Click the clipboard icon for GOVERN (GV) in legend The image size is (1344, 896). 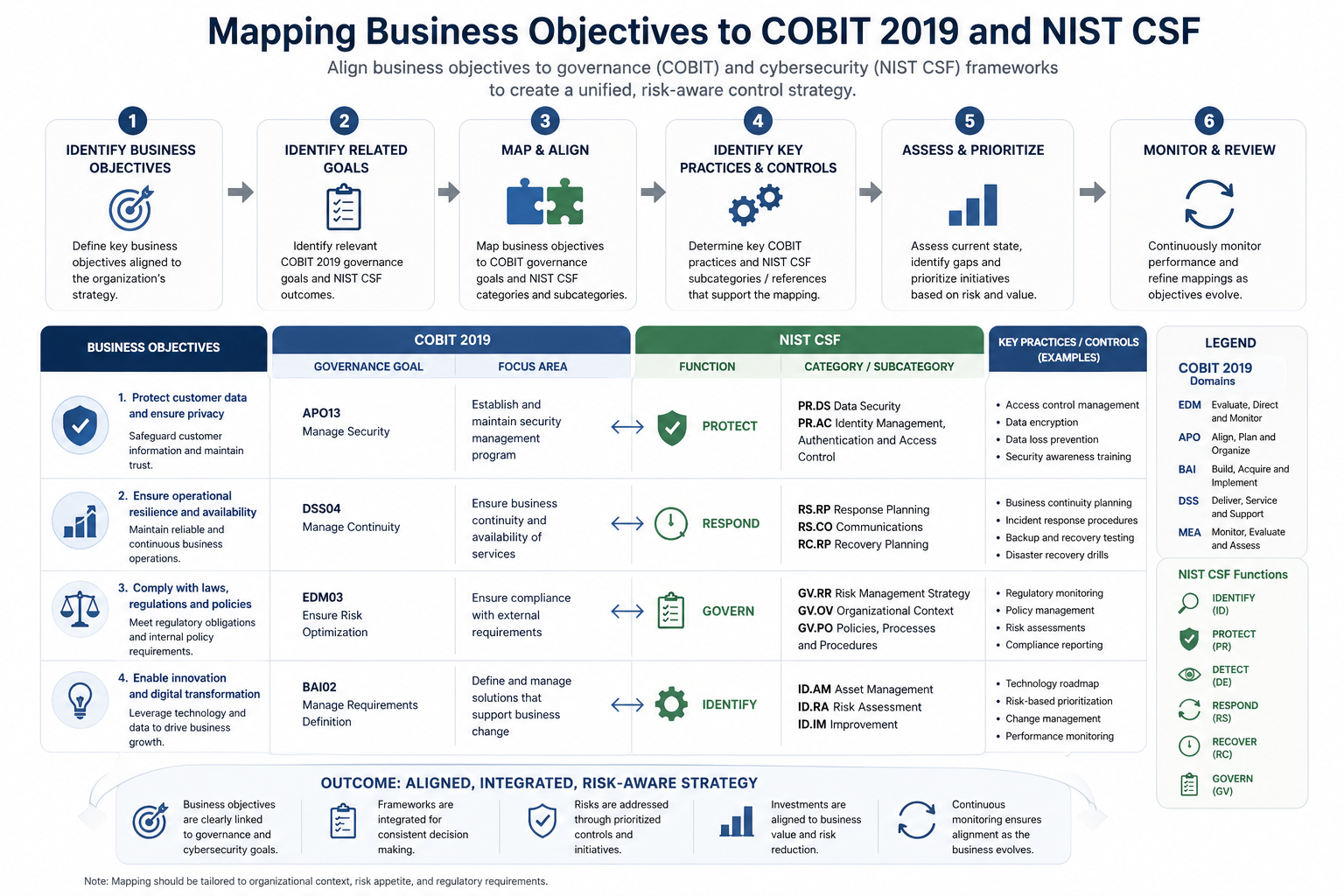click(1189, 784)
